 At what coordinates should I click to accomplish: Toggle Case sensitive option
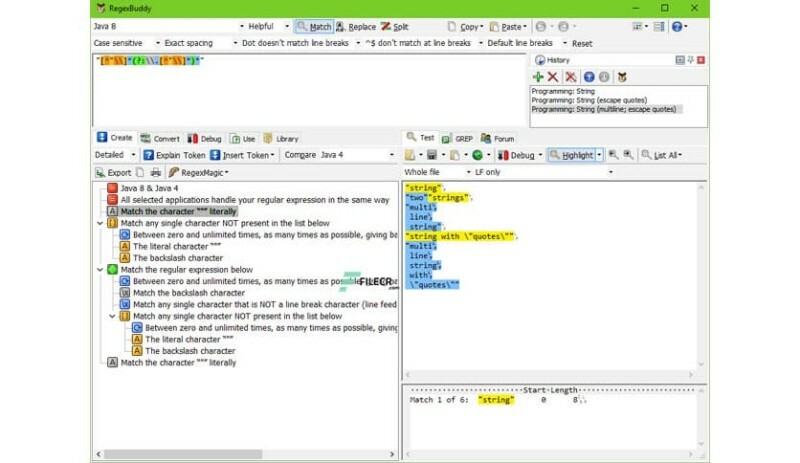coord(124,44)
